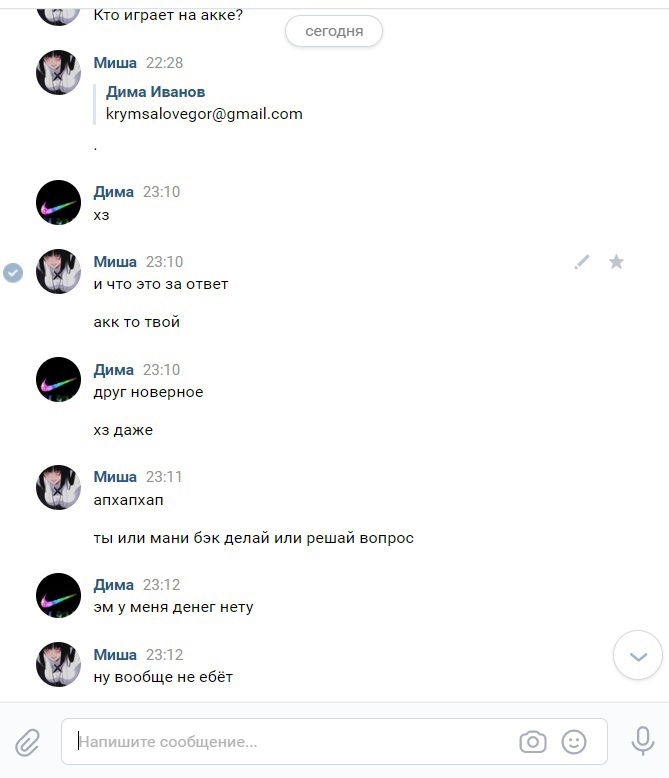Click Миша's name on 23:11 message
Viewport: 669px width, 778px height.
[115, 477]
